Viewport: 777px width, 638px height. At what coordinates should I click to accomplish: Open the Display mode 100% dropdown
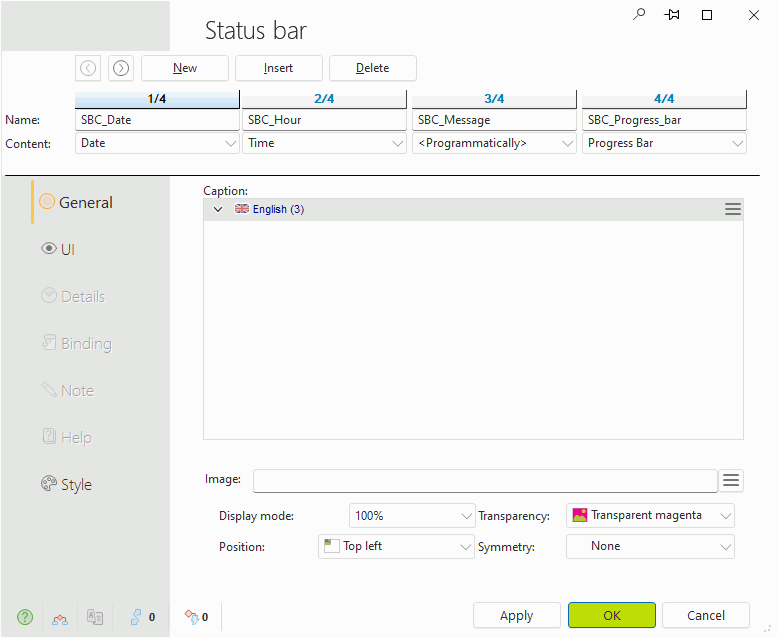click(412, 516)
